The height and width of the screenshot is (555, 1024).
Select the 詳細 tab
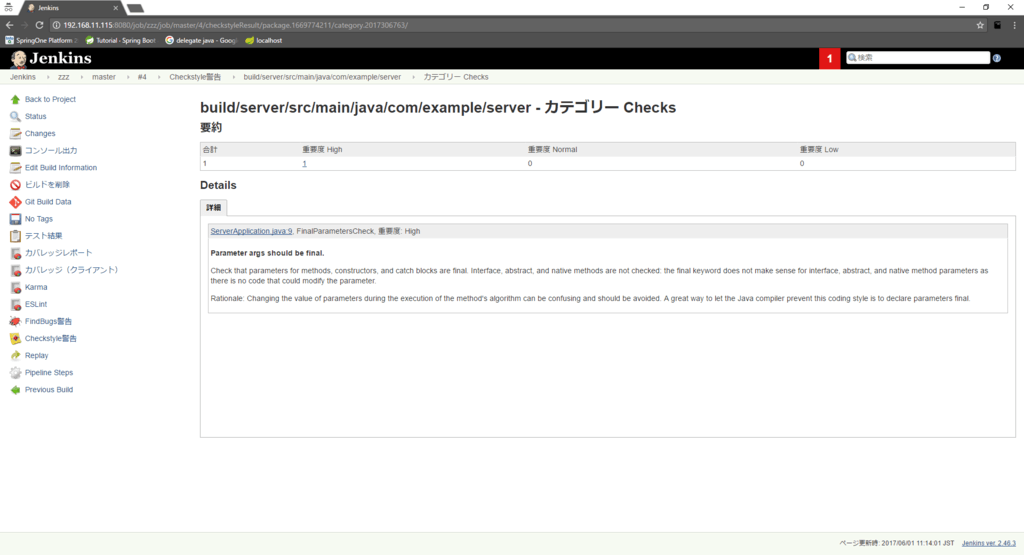tap(214, 208)
